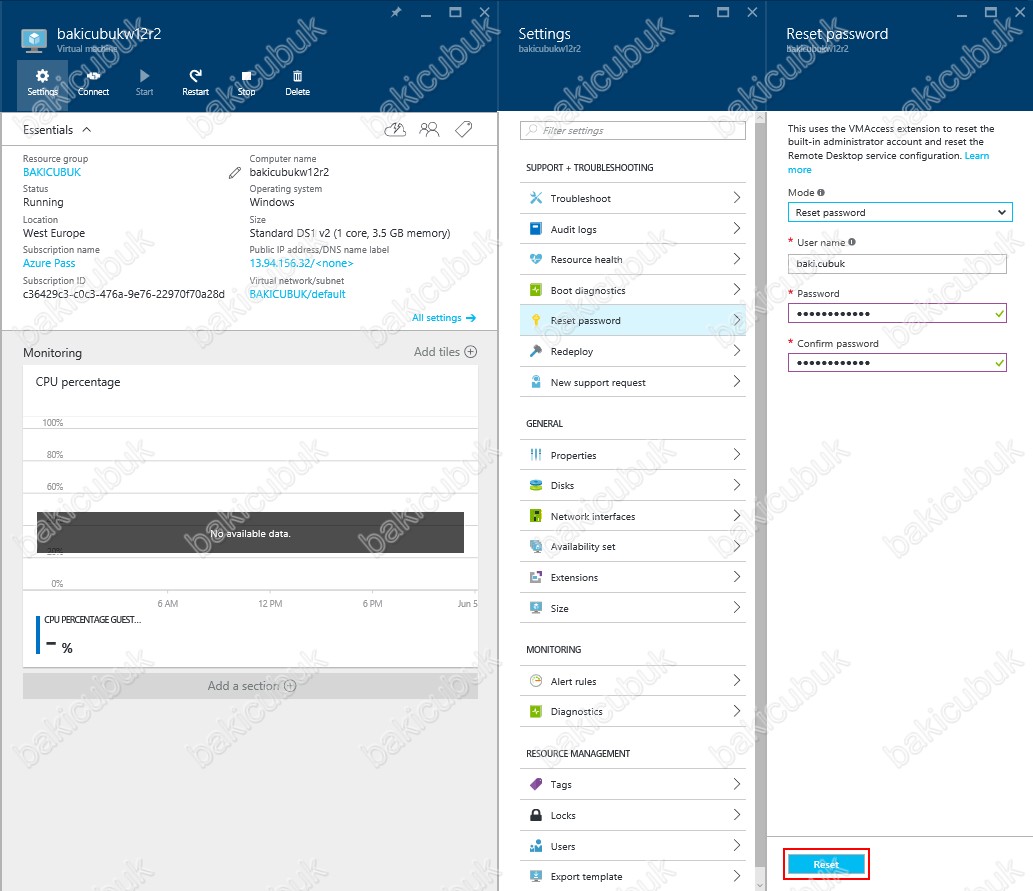The height and width of the screenshot is (891, 1033).
Task: Click the Disks icon
Action: coord(536,485)
